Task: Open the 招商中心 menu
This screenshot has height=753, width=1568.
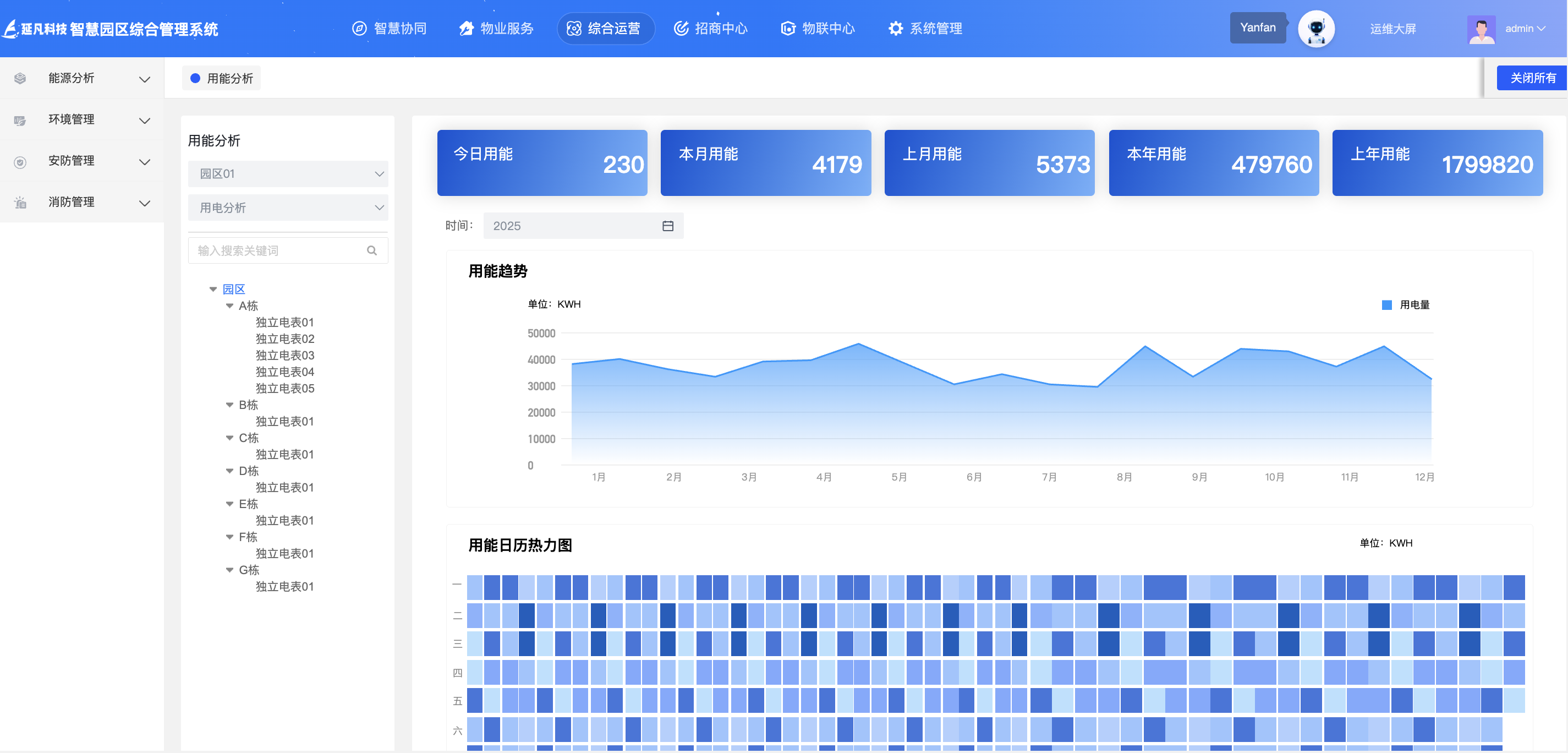Action: (x=710, y=29)
